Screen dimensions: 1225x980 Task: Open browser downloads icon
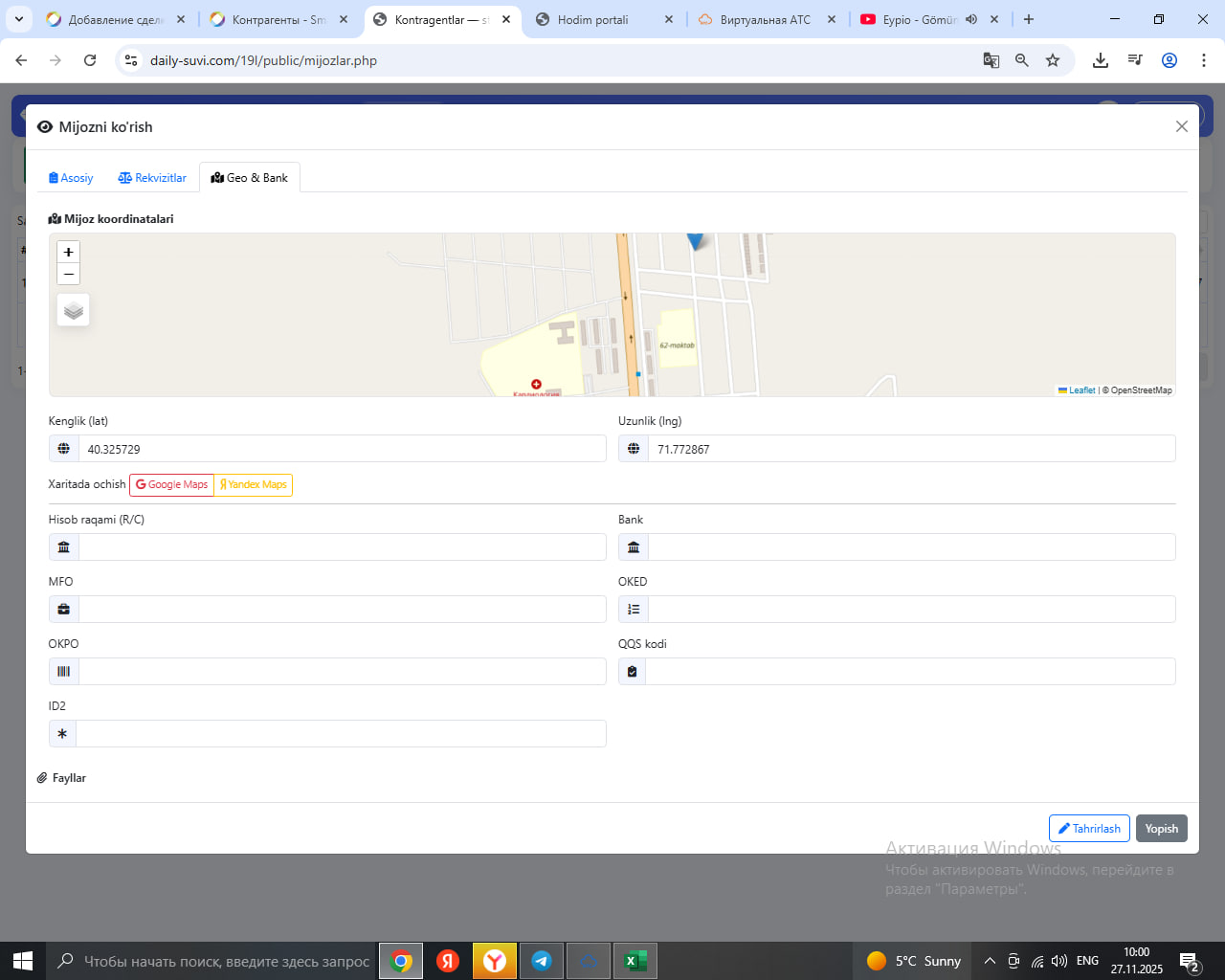1101,60
